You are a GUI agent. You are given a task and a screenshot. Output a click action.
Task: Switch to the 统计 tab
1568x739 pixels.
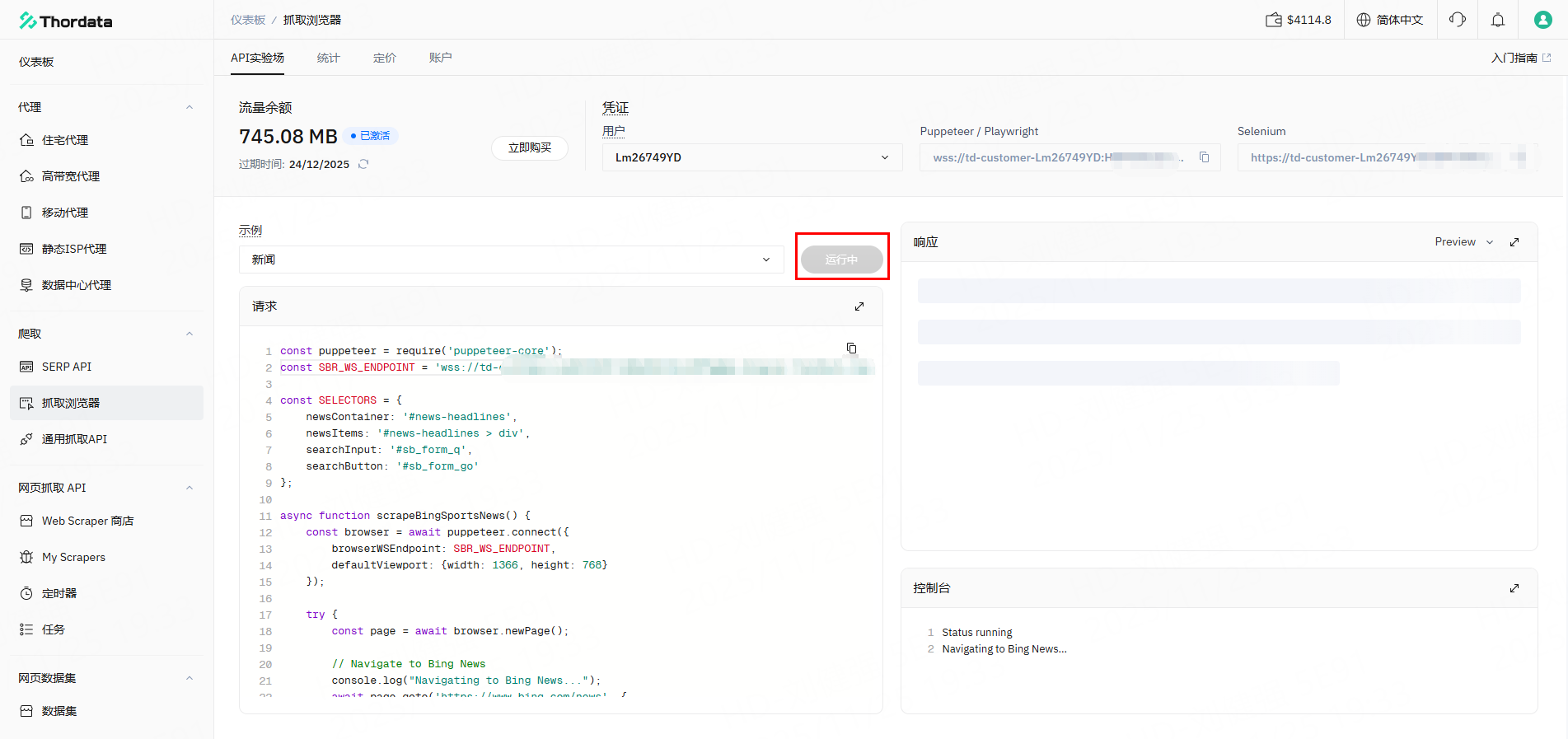tap(328, 58)
